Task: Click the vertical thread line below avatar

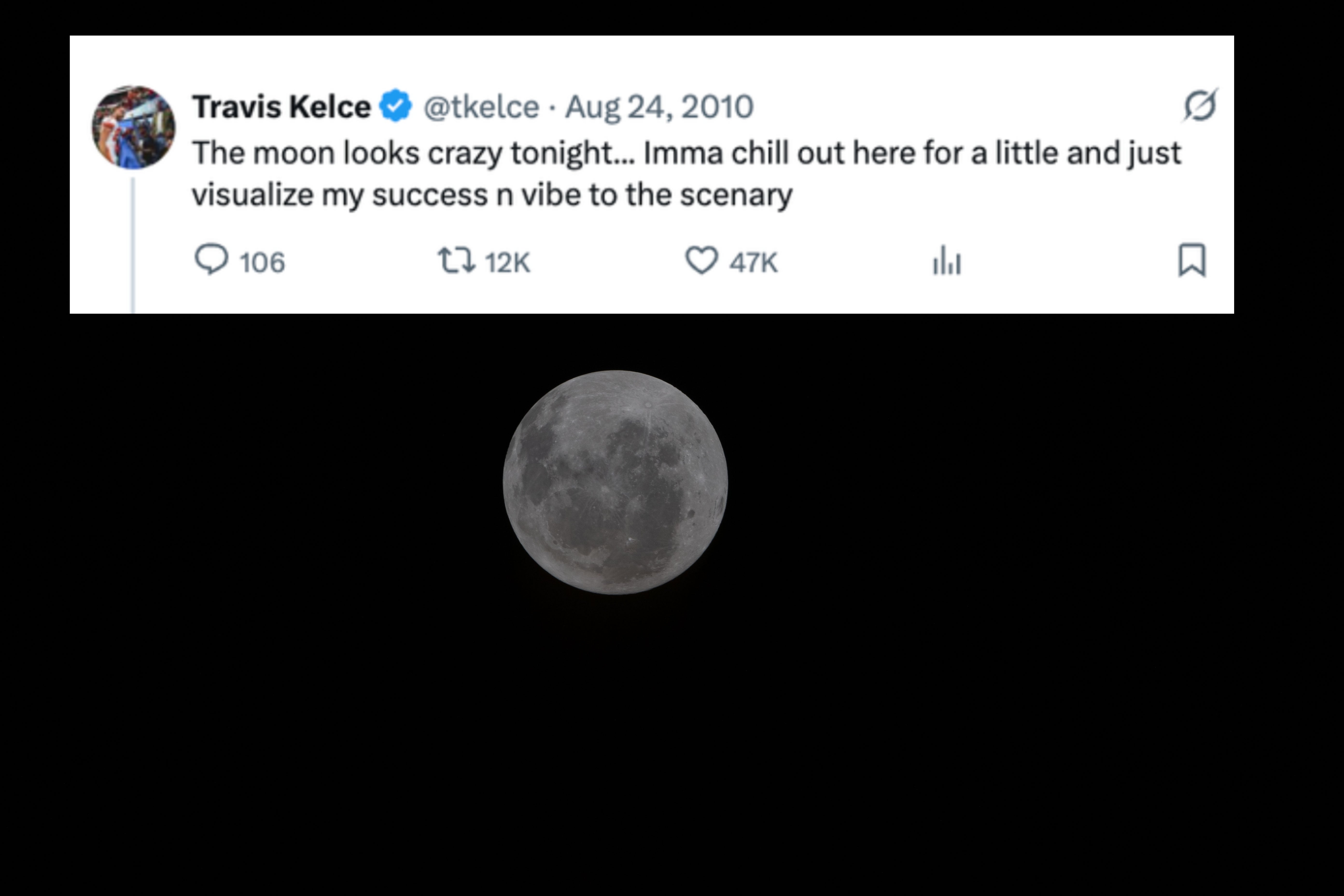Action: tap(133, 246)
